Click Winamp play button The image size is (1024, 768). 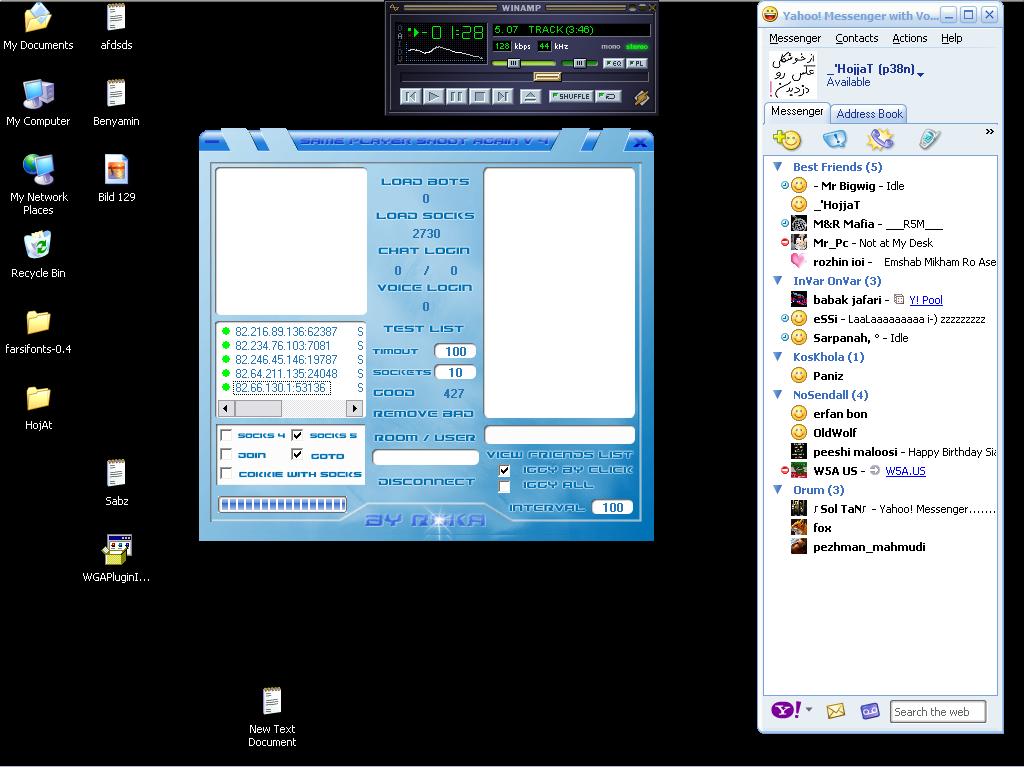pos(433,97)
